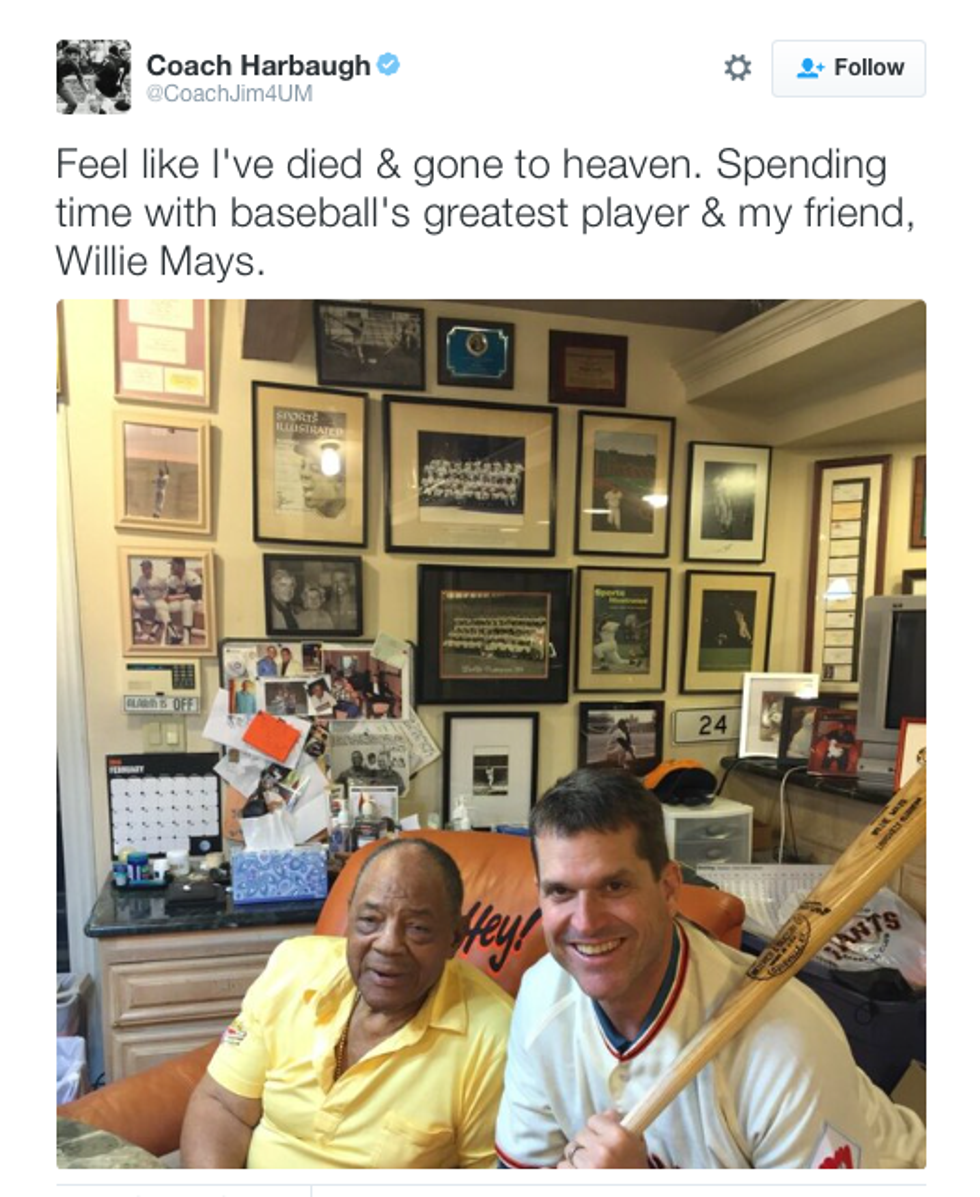This screenshot has height=1197, width=980.
Task: Click the blue tissue box in photo
Action: click(279, 875)
